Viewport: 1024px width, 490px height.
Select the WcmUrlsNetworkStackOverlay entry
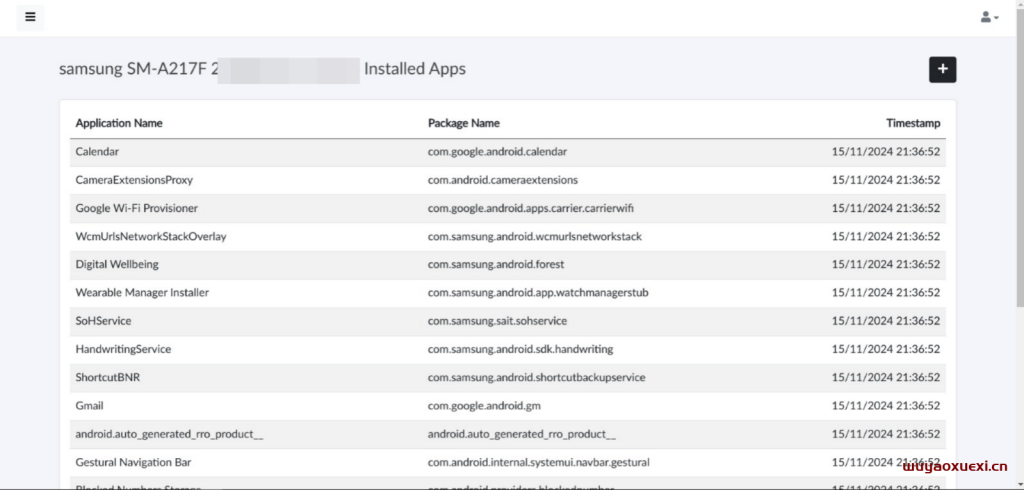click(151, 237)
